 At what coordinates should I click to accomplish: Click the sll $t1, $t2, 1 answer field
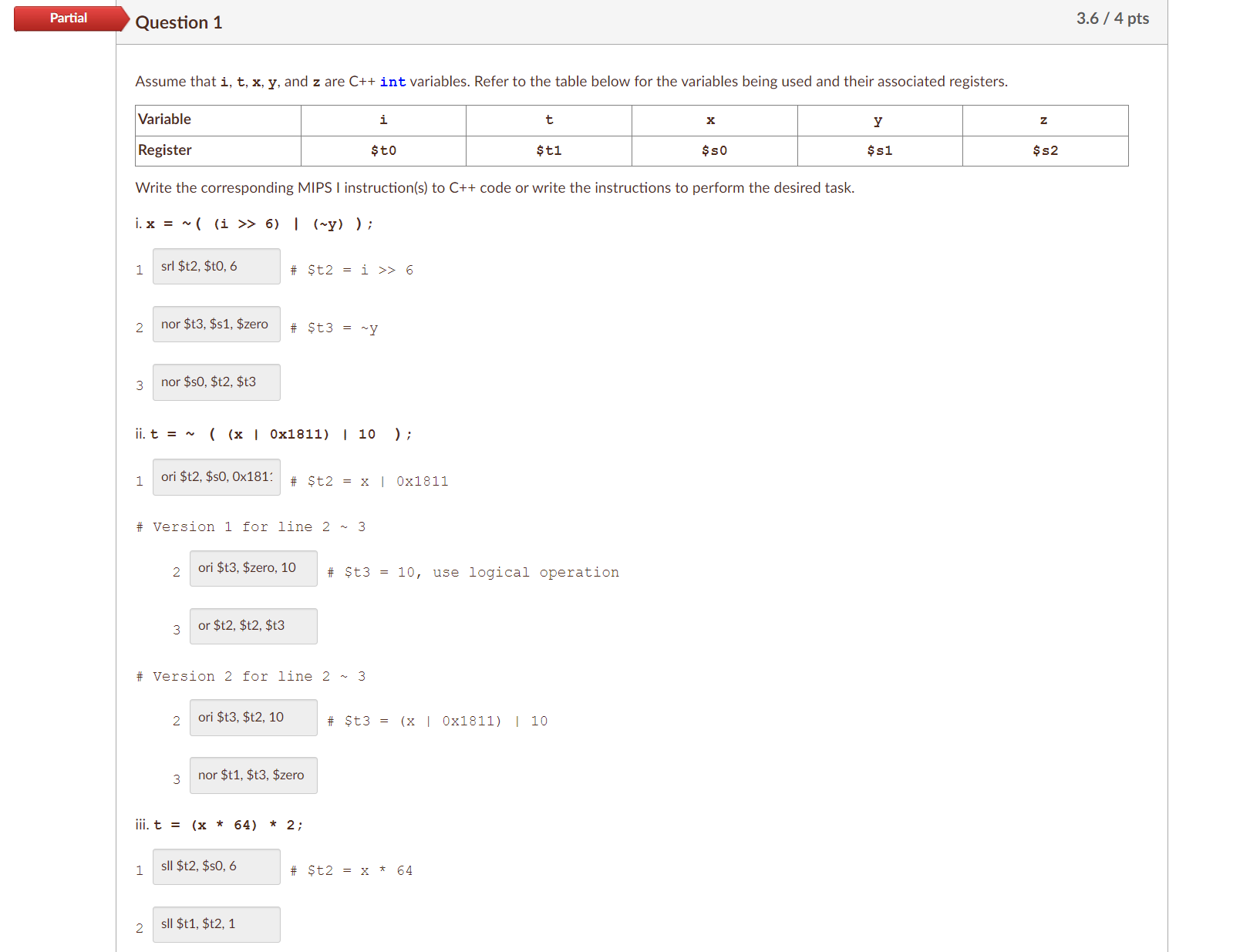coord(216,923)
